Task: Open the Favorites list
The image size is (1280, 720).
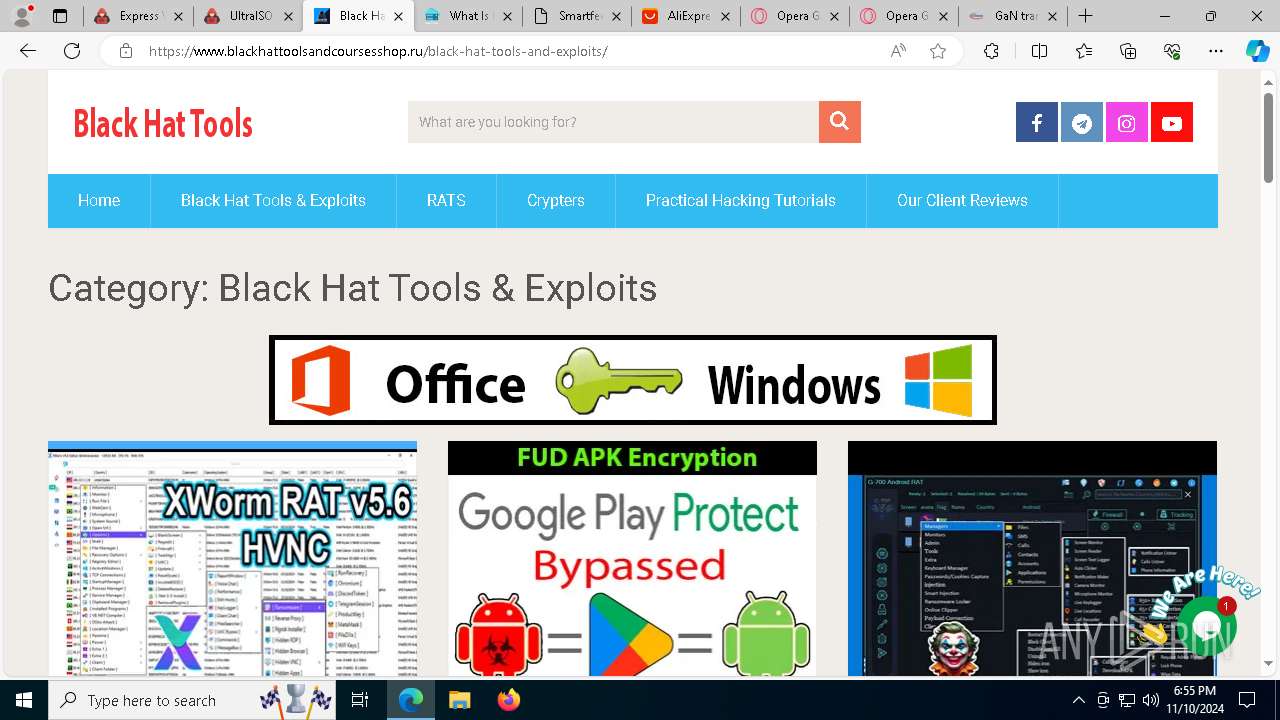Action: point(1084,51)
